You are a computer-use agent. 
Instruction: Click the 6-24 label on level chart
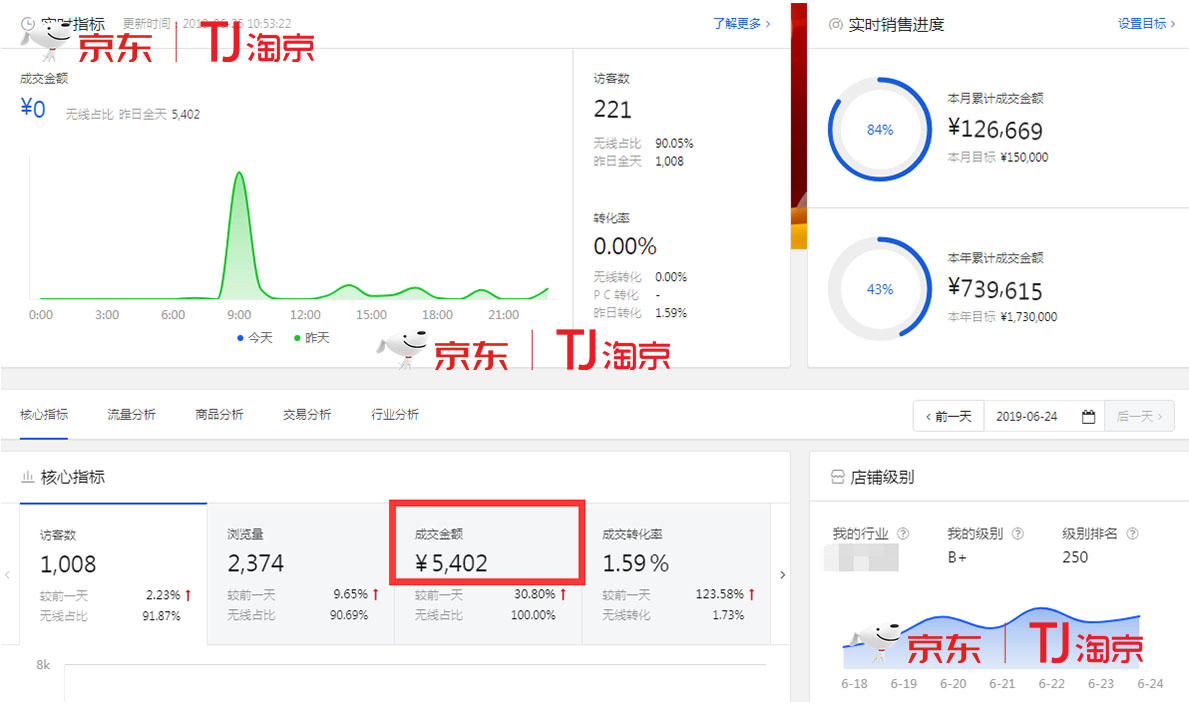1150,683
